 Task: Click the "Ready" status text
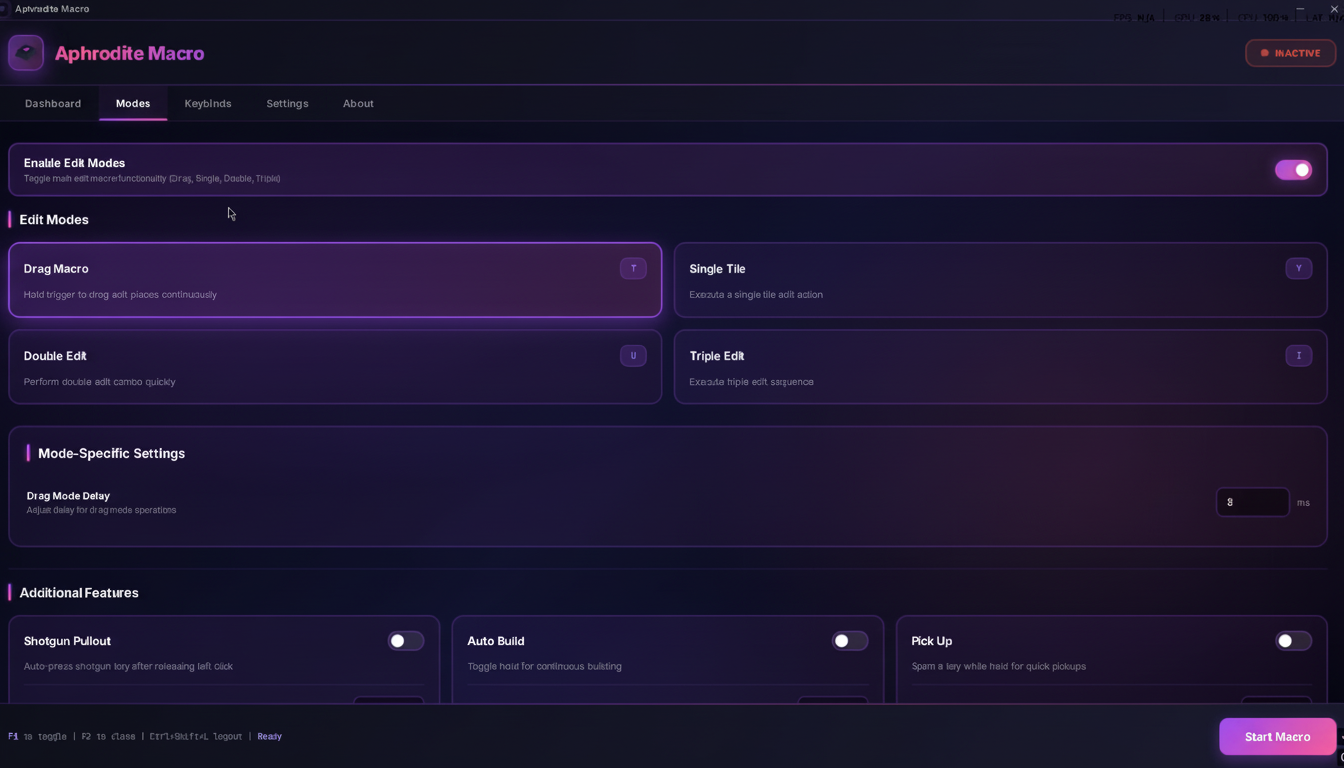coord(269,736)
